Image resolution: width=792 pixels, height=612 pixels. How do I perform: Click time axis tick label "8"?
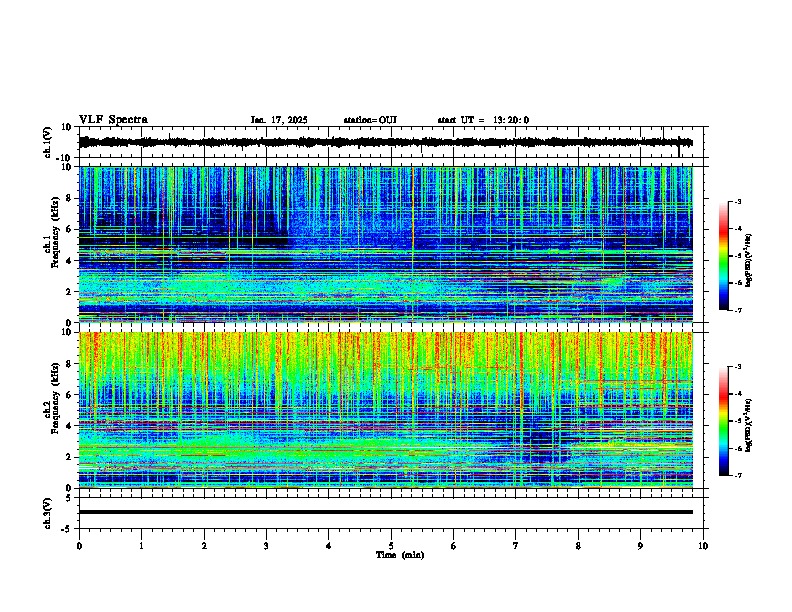coord(578,546)
